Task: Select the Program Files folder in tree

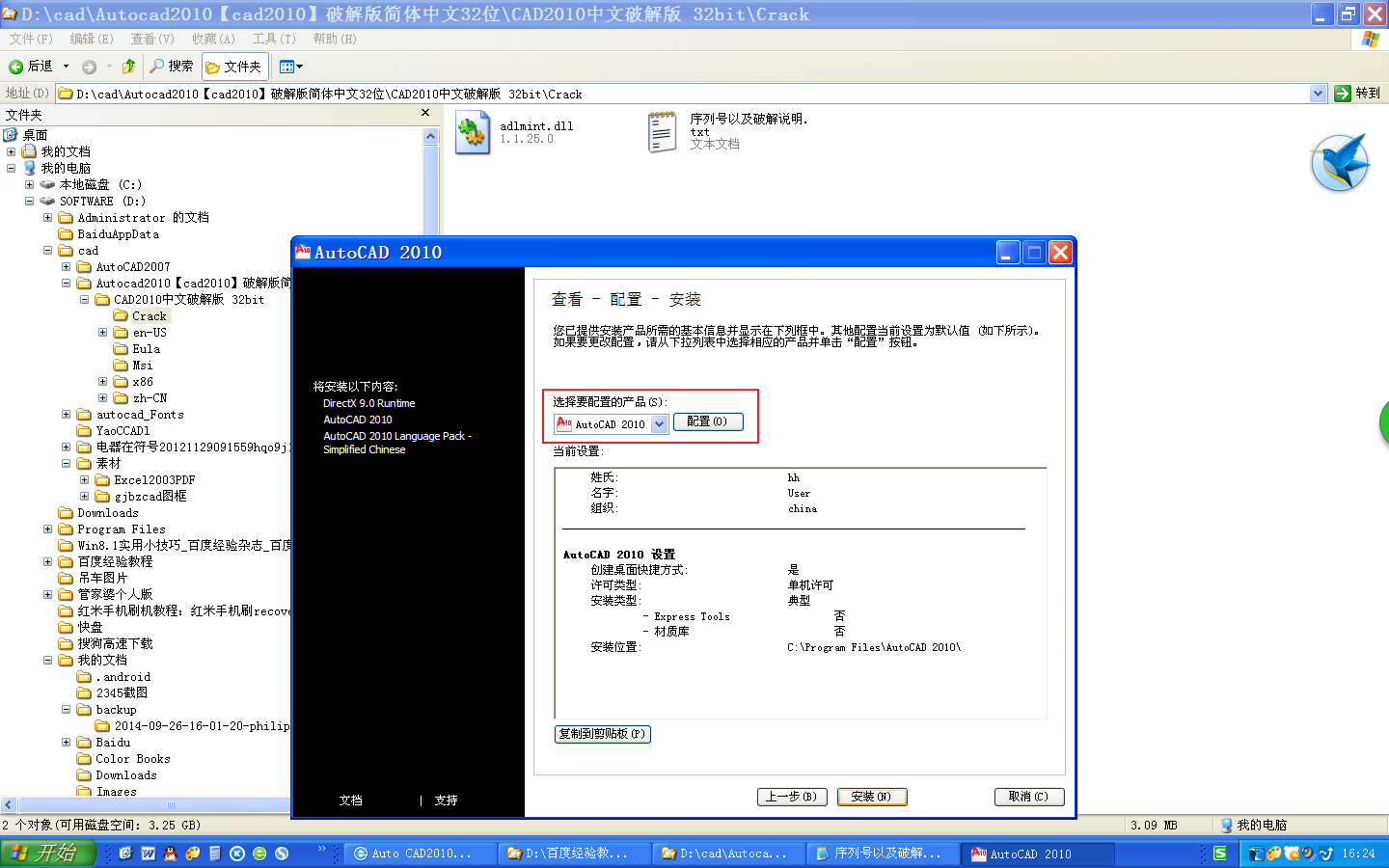Action: coord(121,529)
